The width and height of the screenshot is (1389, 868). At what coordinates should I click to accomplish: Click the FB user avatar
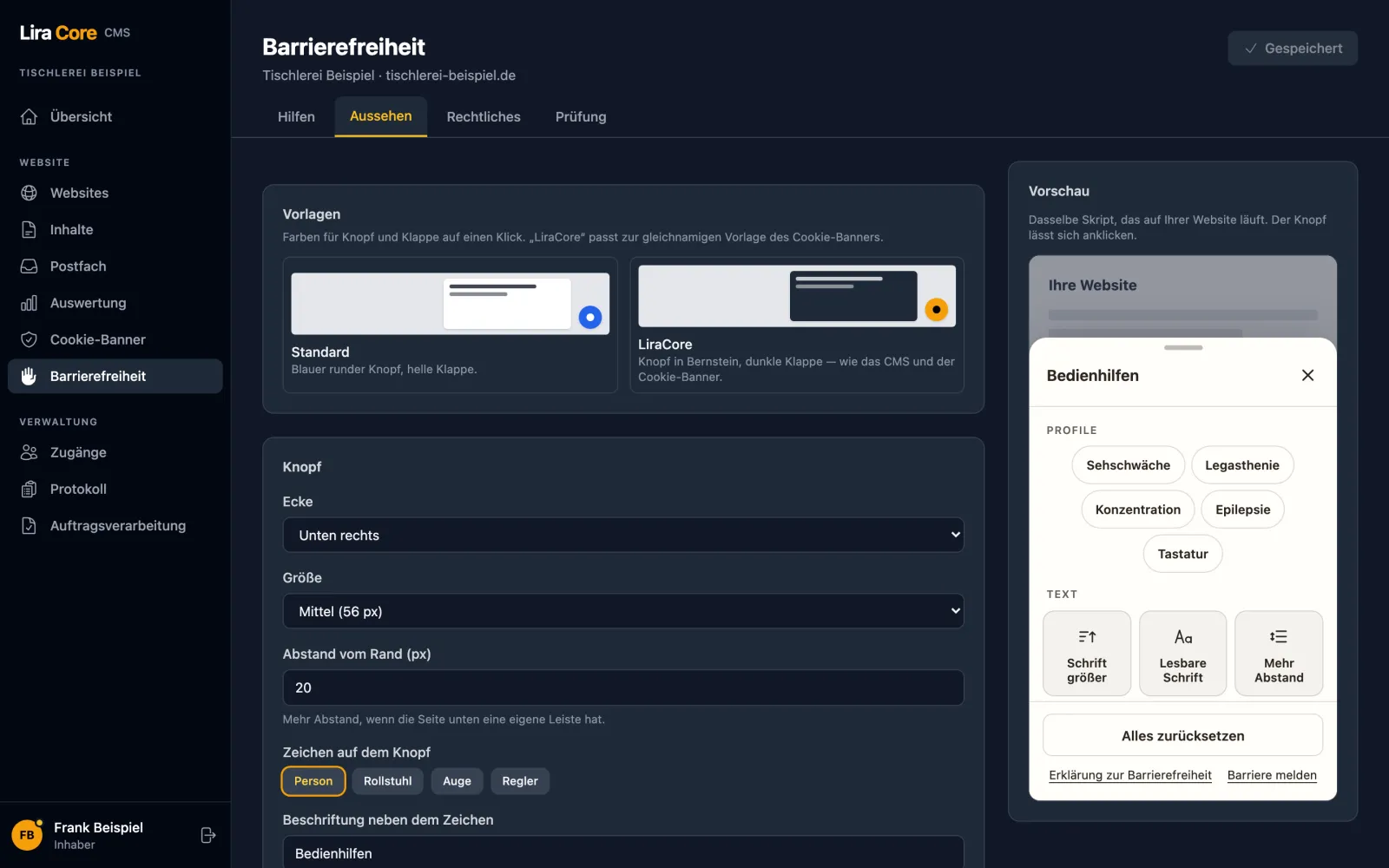27,835
